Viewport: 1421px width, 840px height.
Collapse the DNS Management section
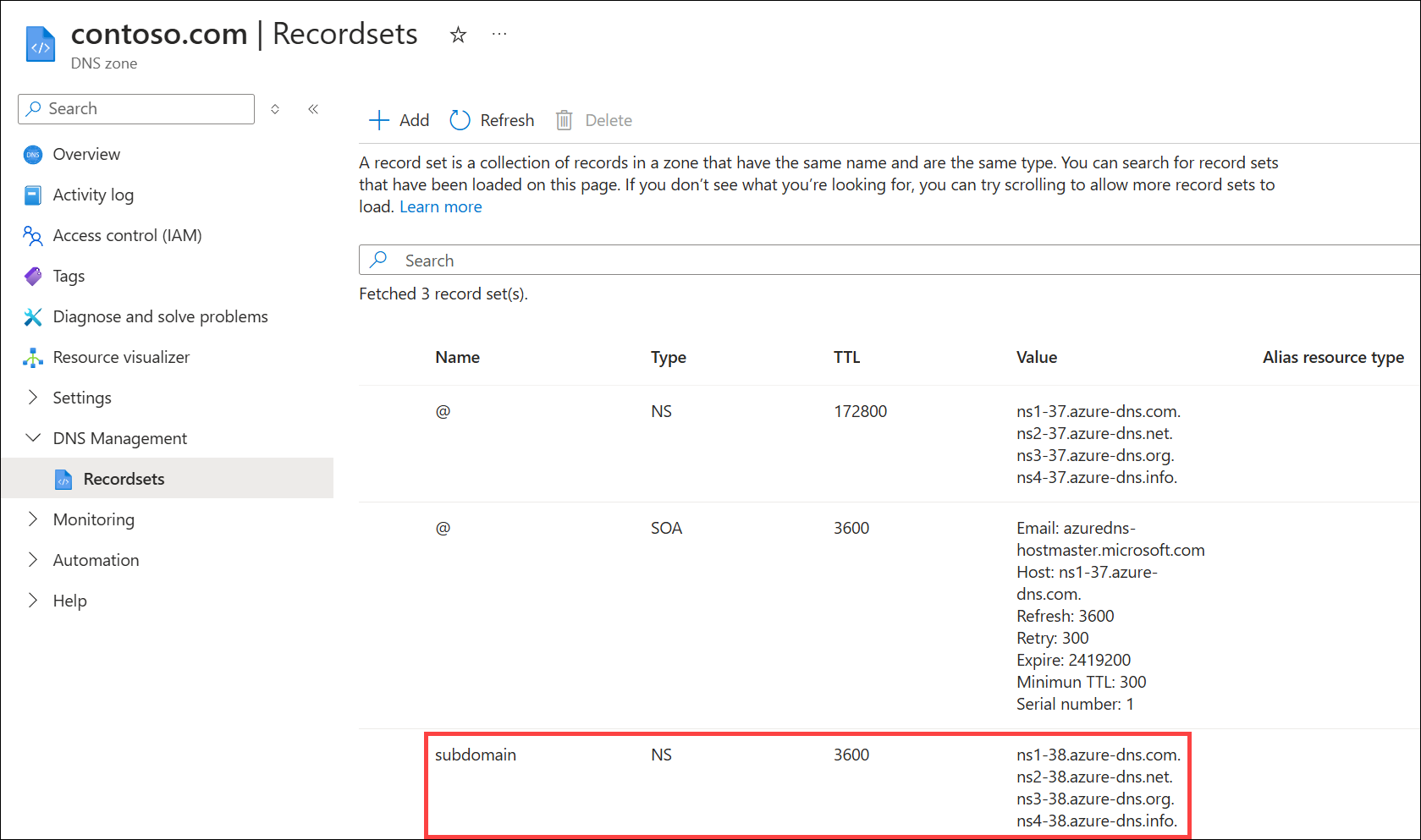[33, 438]
